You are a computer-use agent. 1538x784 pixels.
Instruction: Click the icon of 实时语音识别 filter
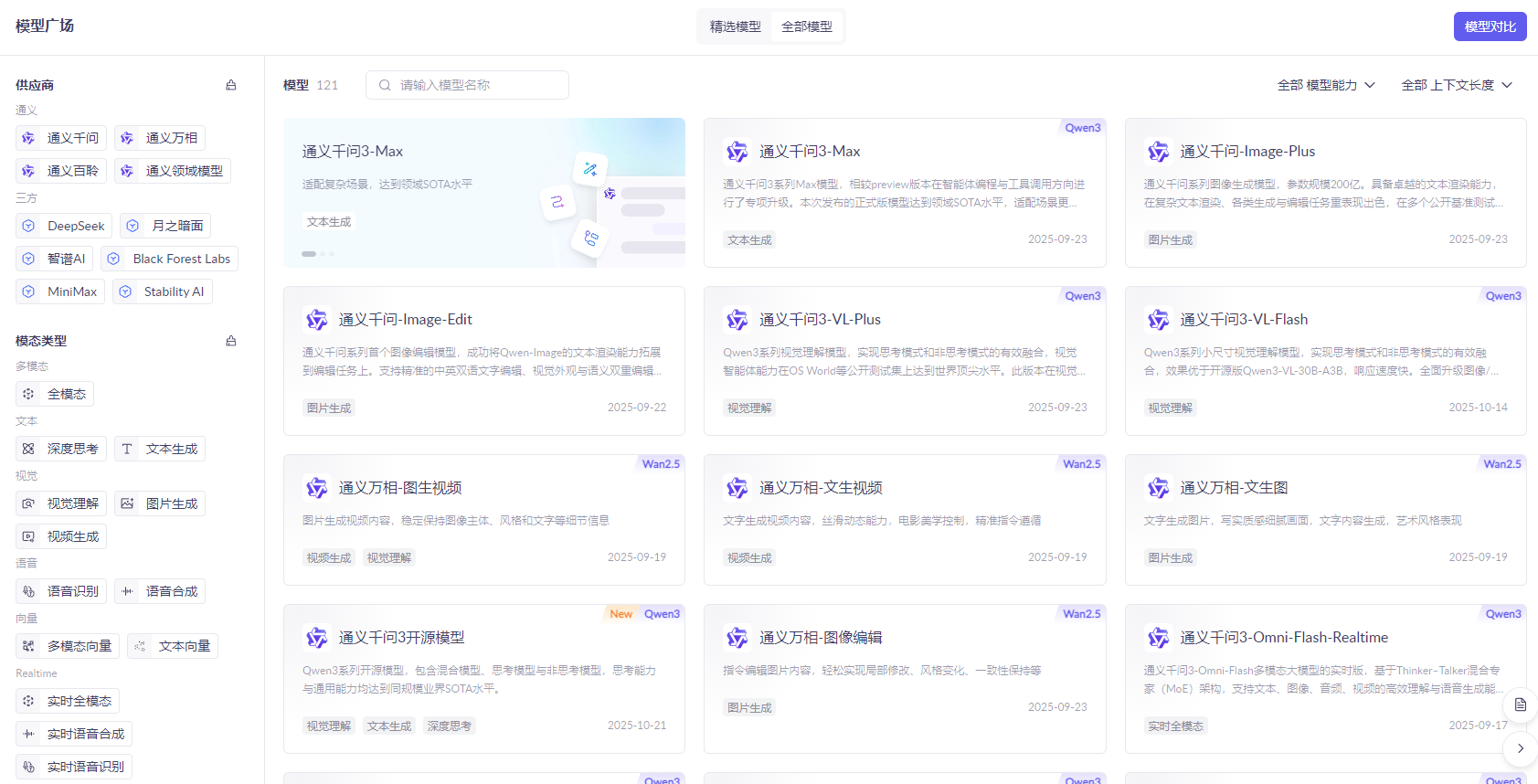click(28, 767)
